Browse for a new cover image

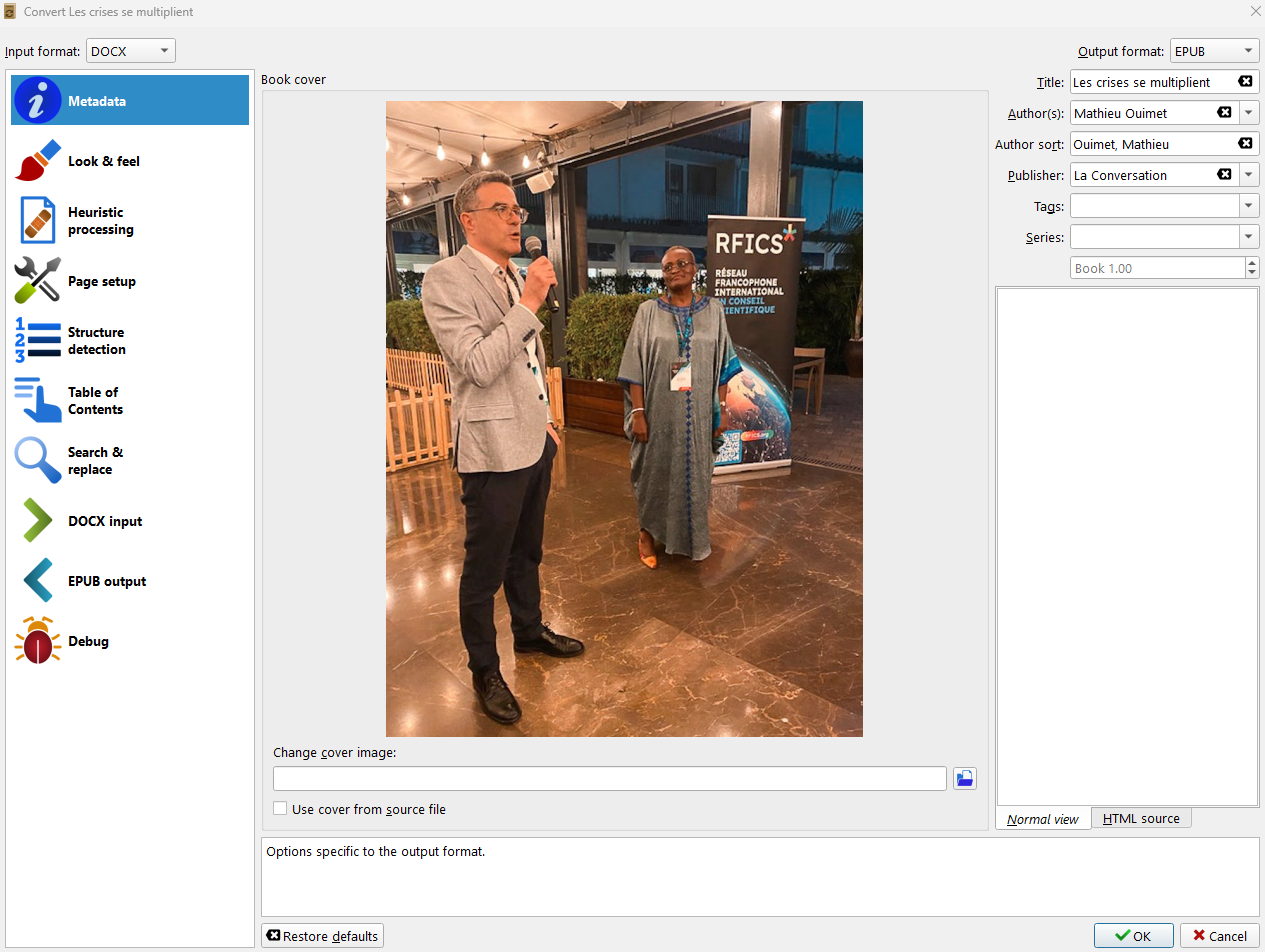coord(964,778)
